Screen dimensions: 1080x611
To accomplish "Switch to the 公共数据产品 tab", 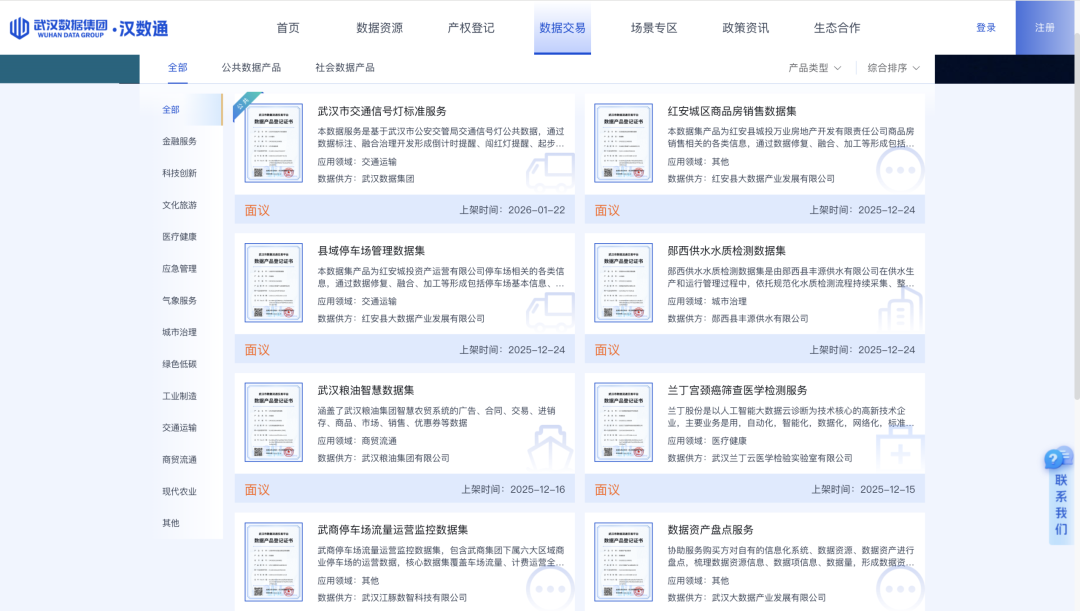I will [x=251, y=68].
